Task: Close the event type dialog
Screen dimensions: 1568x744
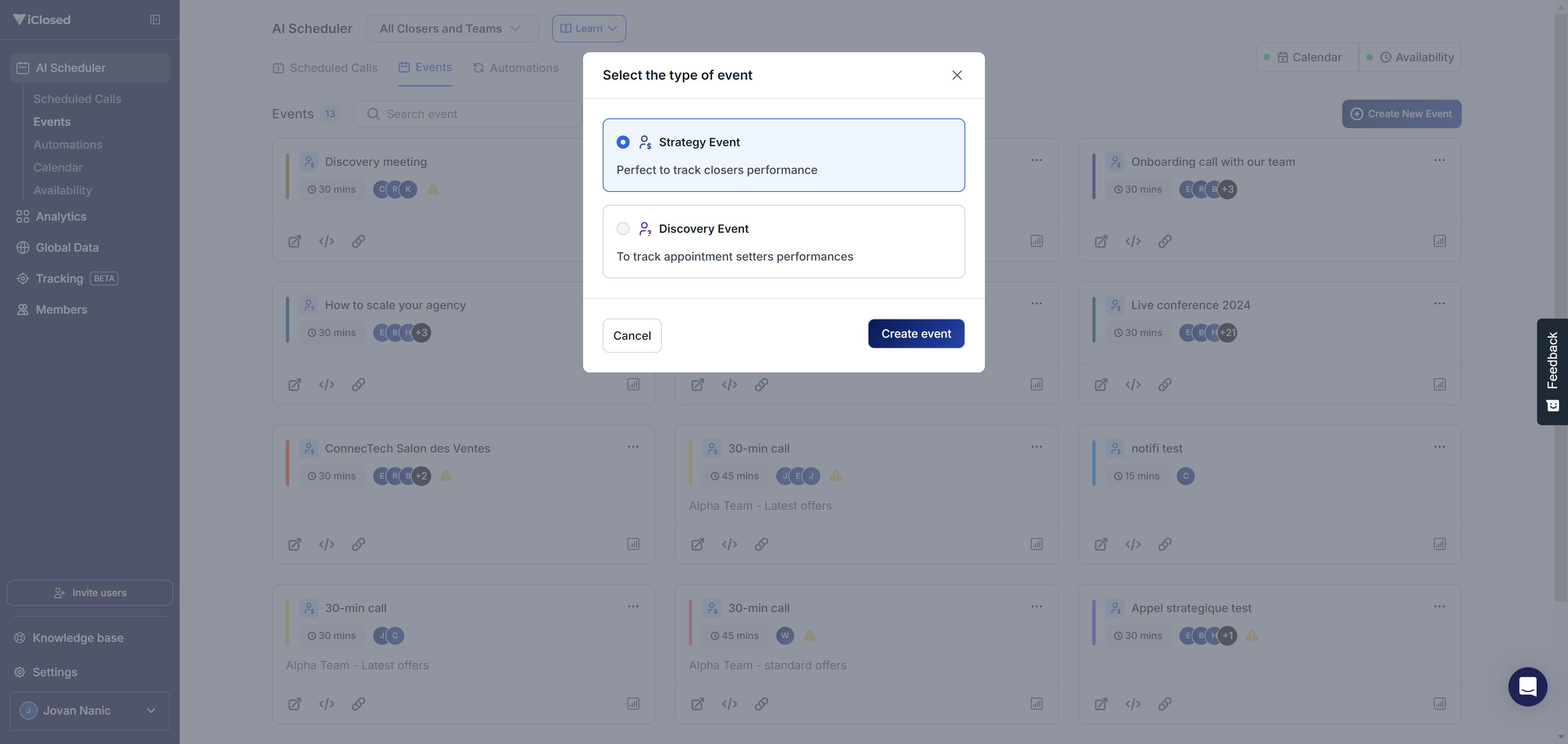Action: pyautogui.click(x=957, y=75)
